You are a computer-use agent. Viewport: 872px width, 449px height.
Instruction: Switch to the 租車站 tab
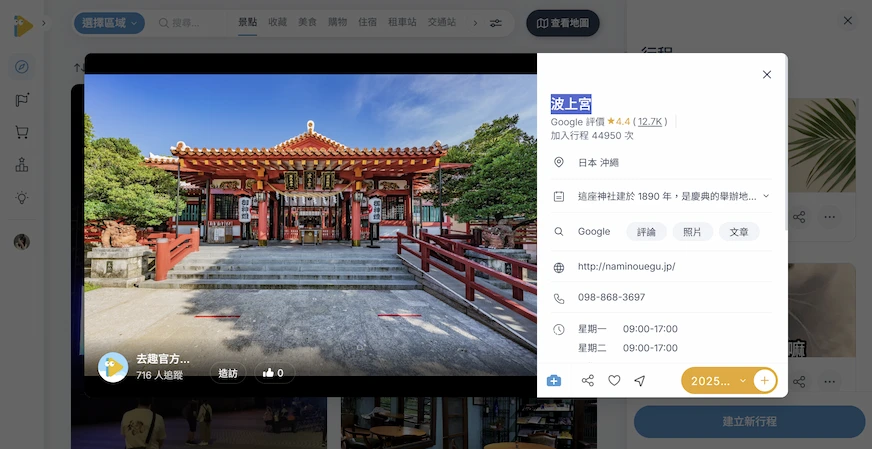pyautogui.click(x=402, y=23)
